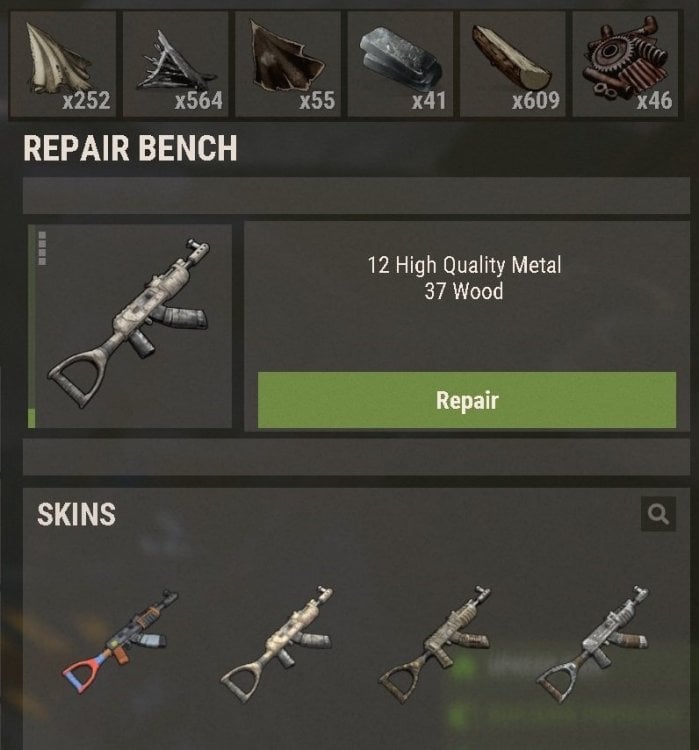This screenshot has width=699, height=750.
Task: Click the empty bar below the repair panel
Action: pos(356,457)
